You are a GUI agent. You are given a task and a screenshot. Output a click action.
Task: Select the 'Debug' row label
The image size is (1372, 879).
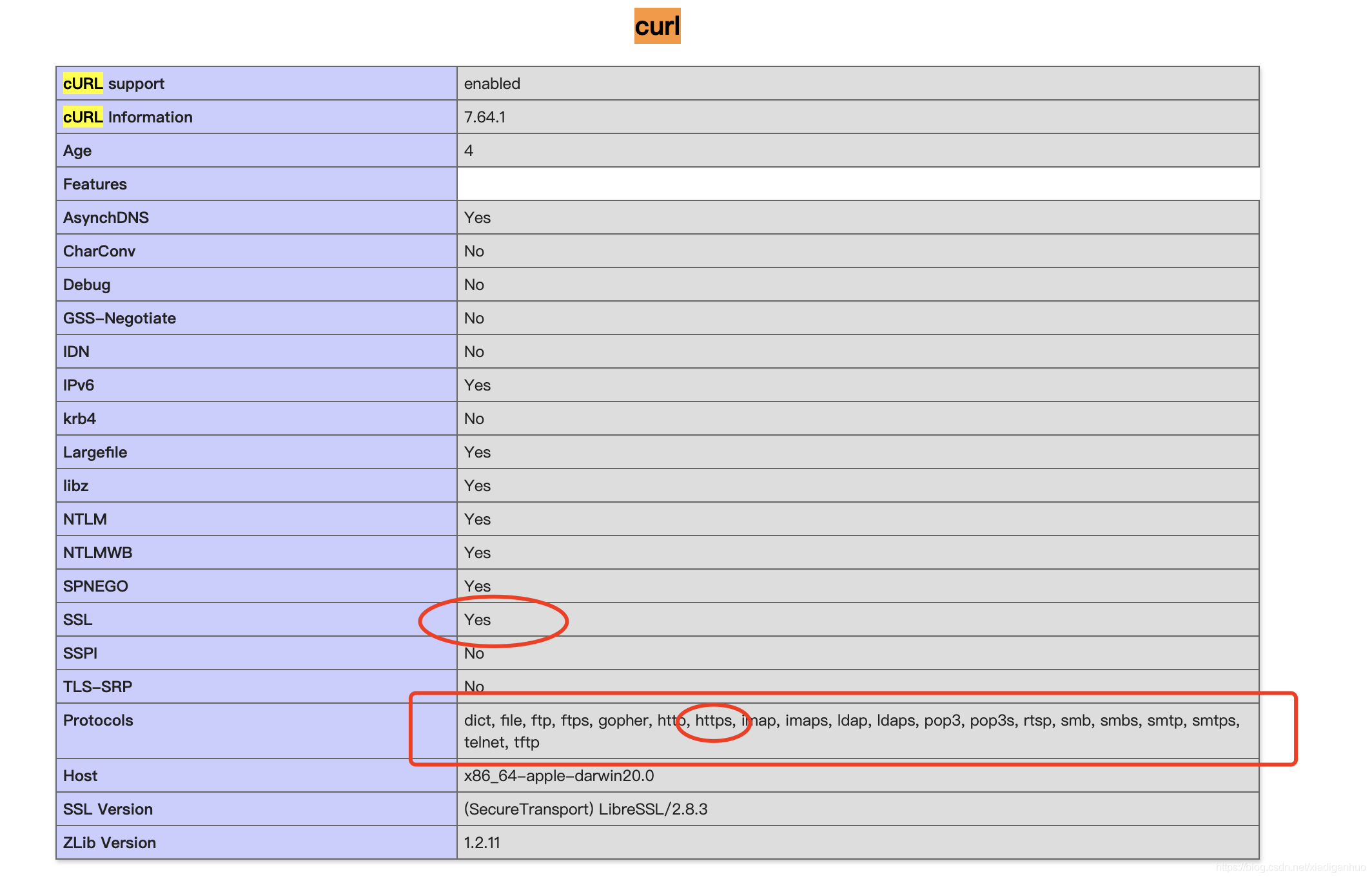[x=86, y=285]
